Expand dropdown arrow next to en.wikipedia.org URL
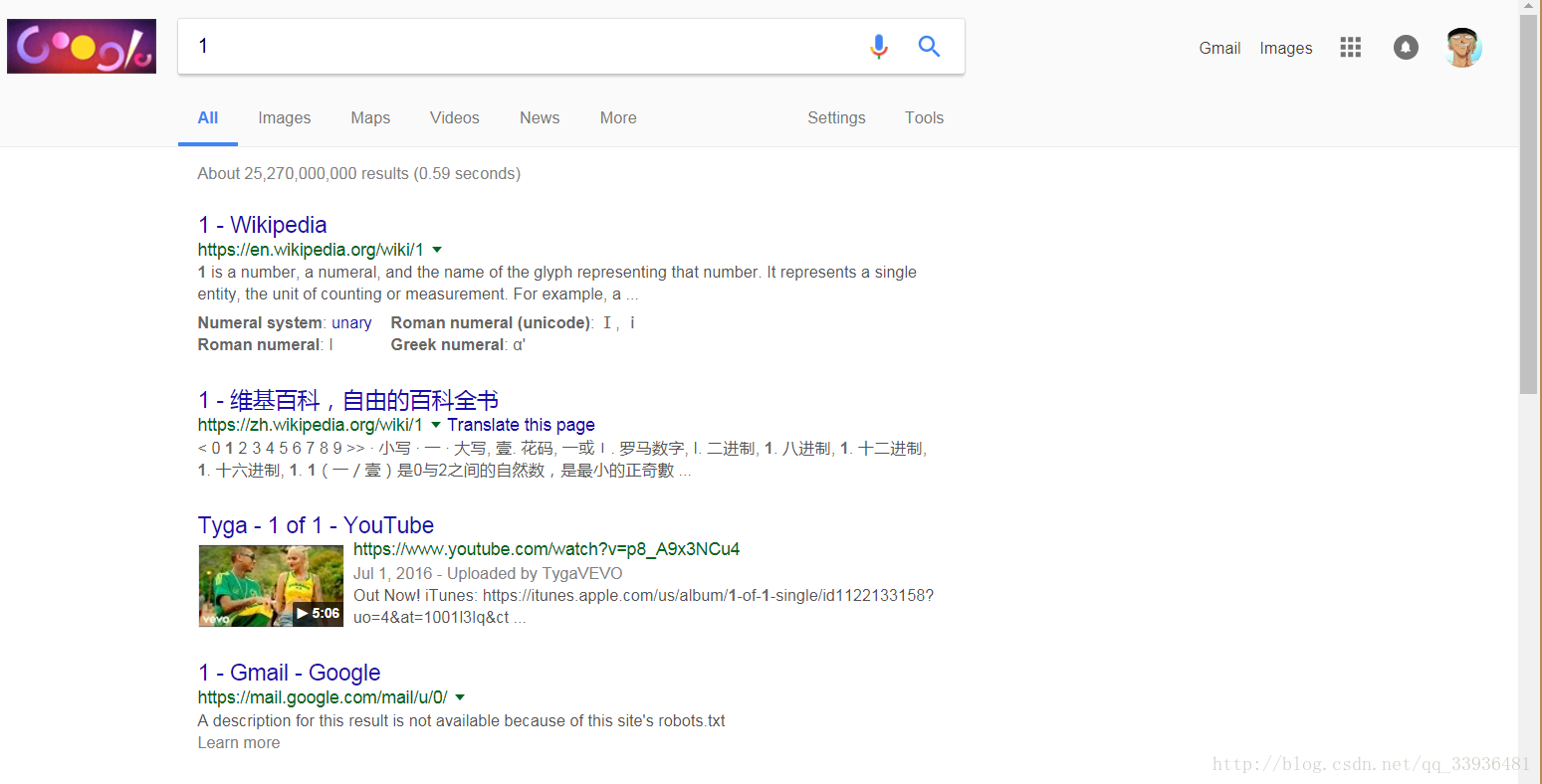 437,250
